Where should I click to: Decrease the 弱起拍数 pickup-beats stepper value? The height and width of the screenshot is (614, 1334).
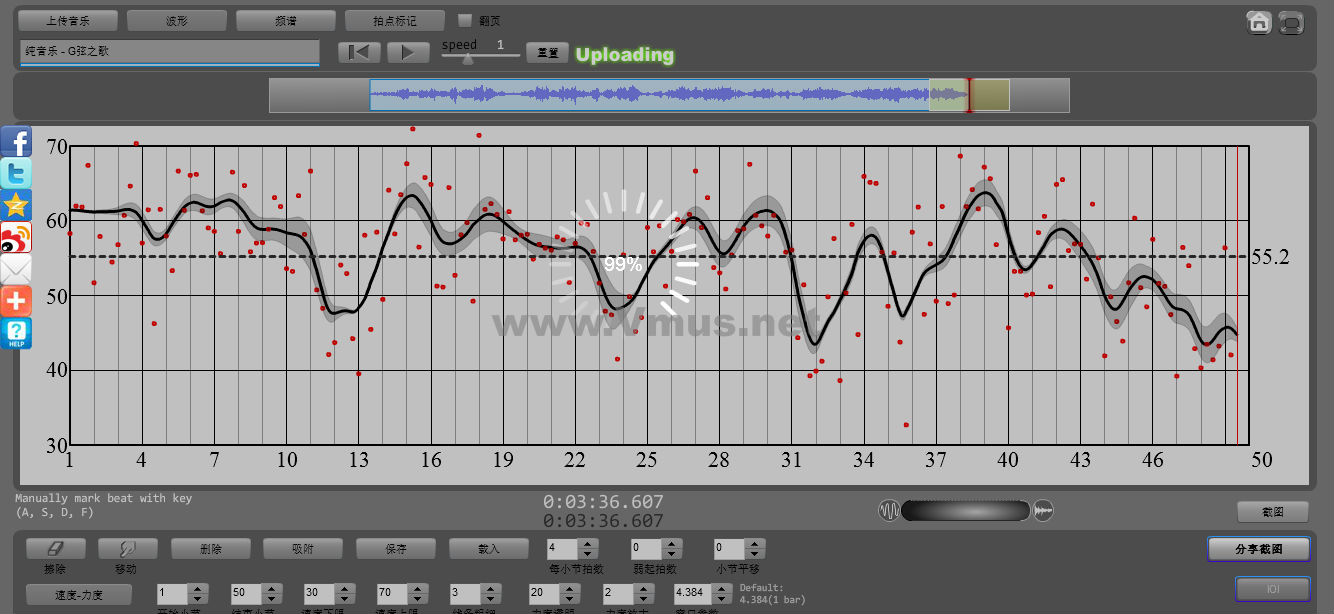(x=672, y=554)
